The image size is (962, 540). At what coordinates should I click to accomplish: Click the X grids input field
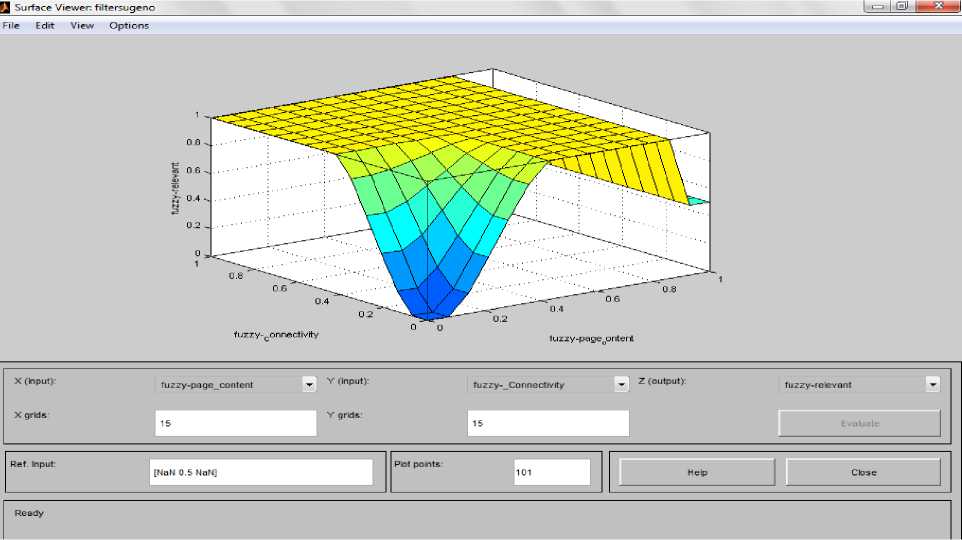tap(235, 423)
